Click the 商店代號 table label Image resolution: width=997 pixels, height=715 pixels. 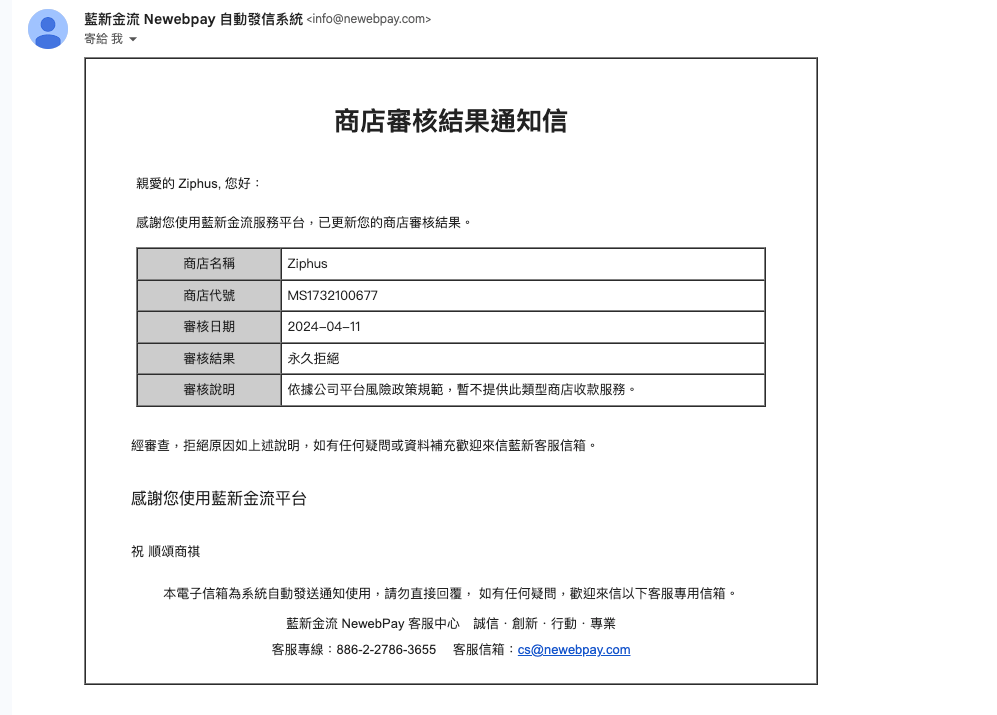coord(209,295)
